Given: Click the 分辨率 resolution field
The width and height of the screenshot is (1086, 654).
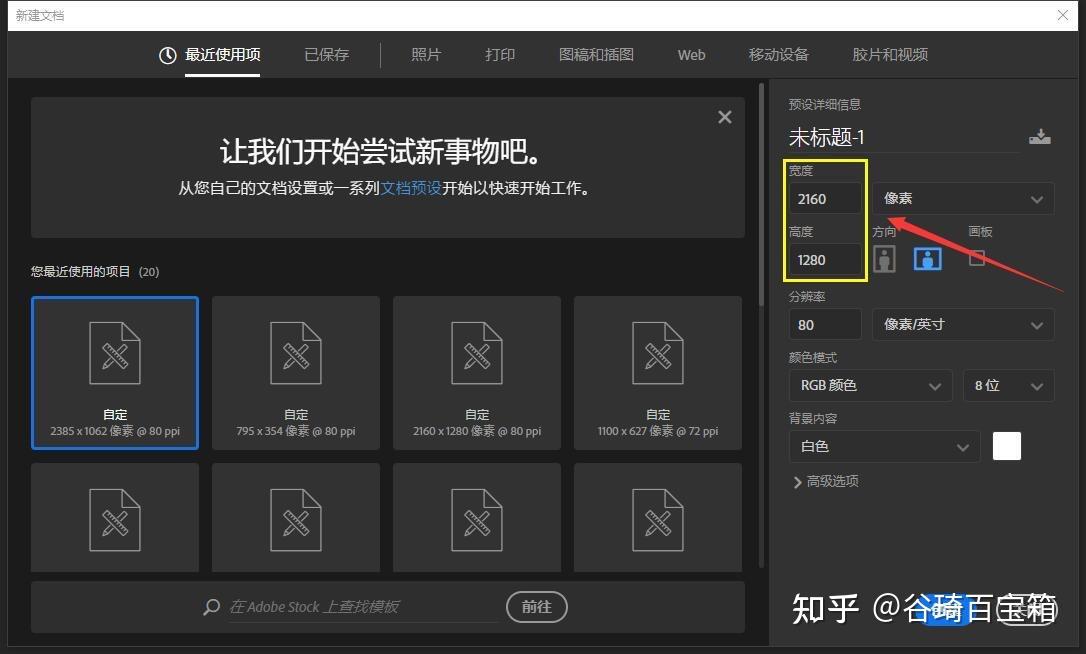Looking at the screenshot, I should [825, 324].
